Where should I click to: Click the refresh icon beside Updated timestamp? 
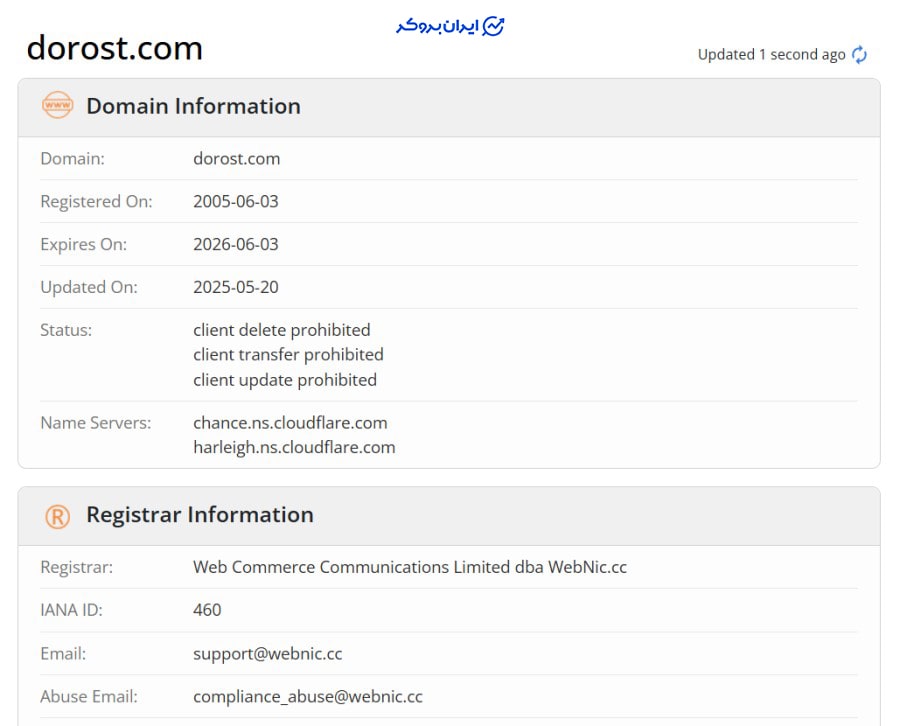859,55
